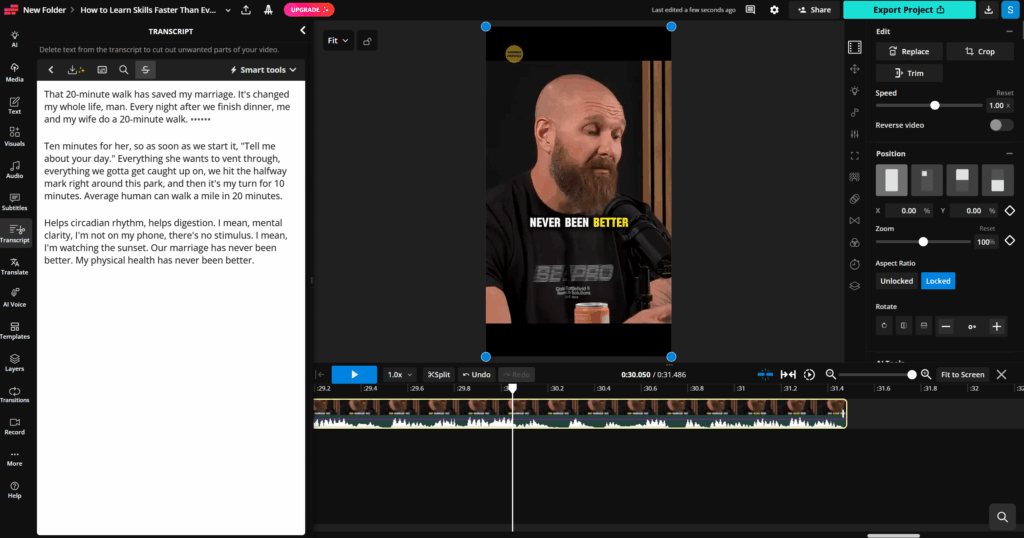This screenshot has width=1024, height=538.
Task: Click the Speed slider handle
Action: tap(935, 105)
